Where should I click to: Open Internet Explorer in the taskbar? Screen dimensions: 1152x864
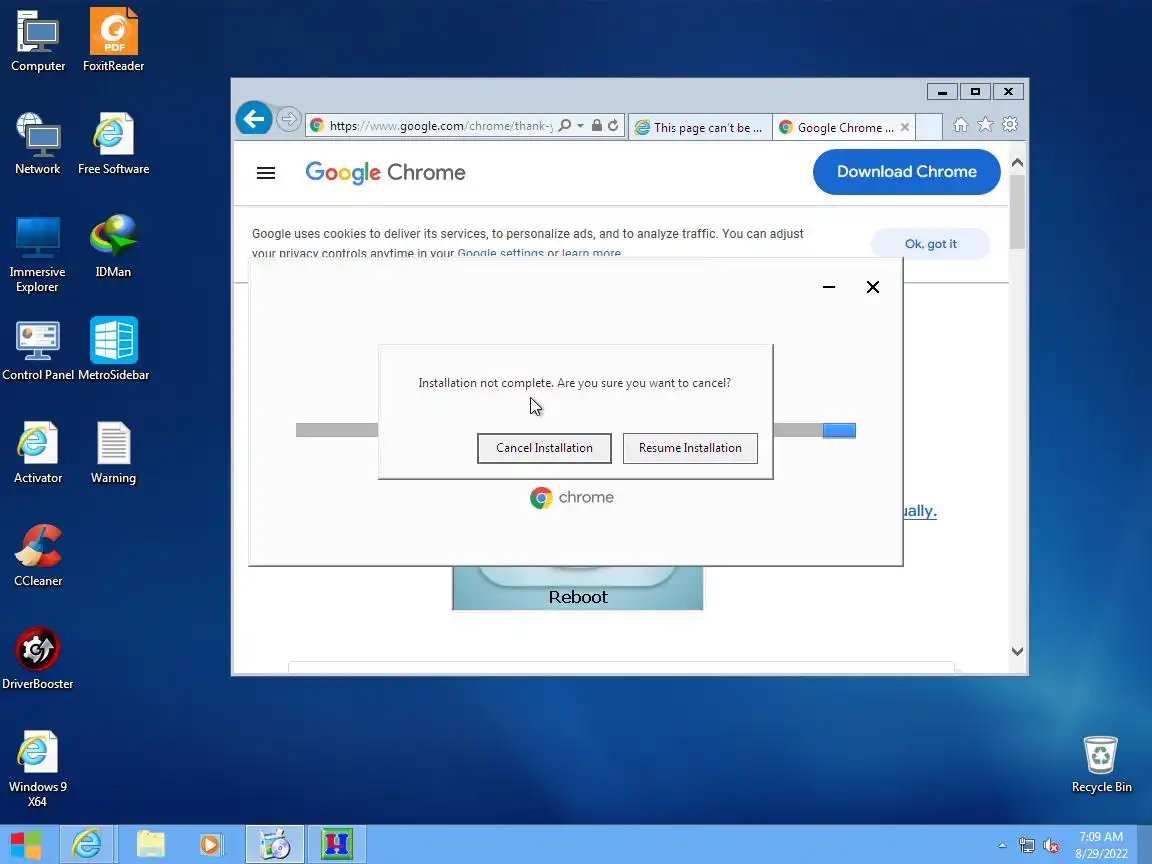87,844
